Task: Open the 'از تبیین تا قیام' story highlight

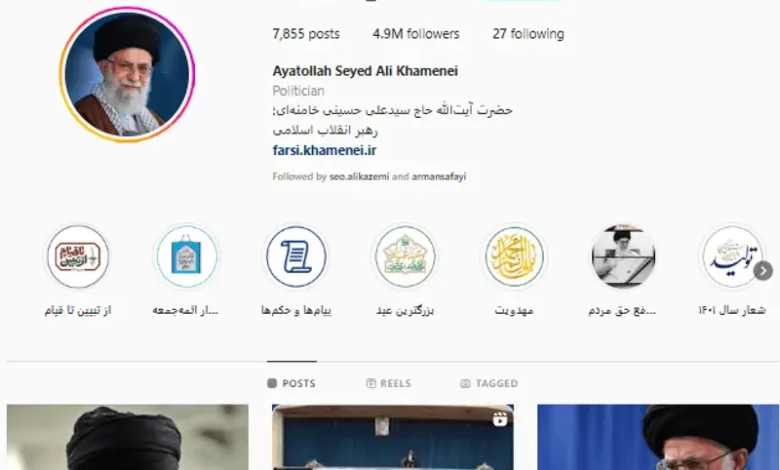Action: pyautogui.click(x=78, y=257)
